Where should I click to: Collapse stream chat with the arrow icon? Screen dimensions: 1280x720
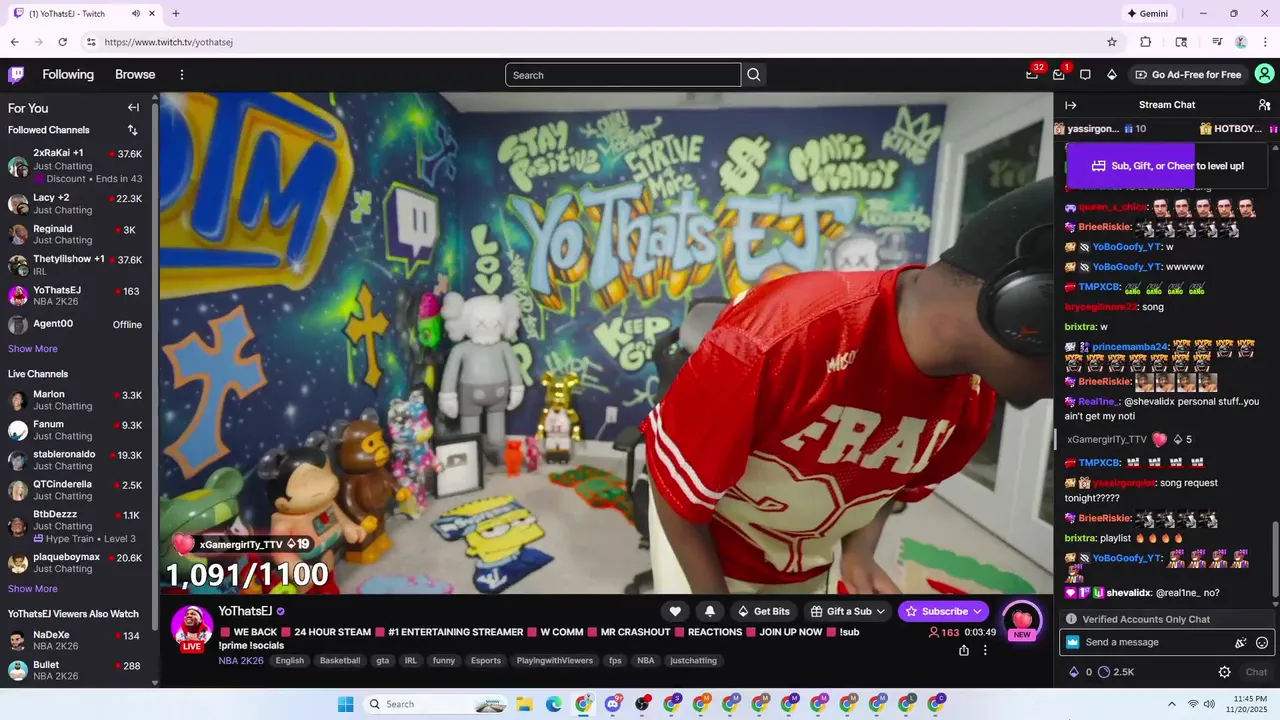pyautogui.click(x=1071, y=105)
